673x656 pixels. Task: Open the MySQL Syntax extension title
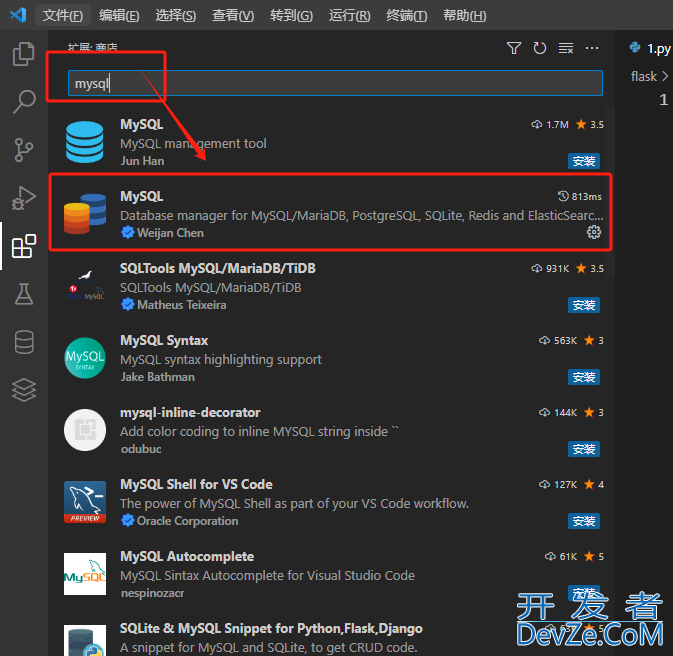coord(164,340)
